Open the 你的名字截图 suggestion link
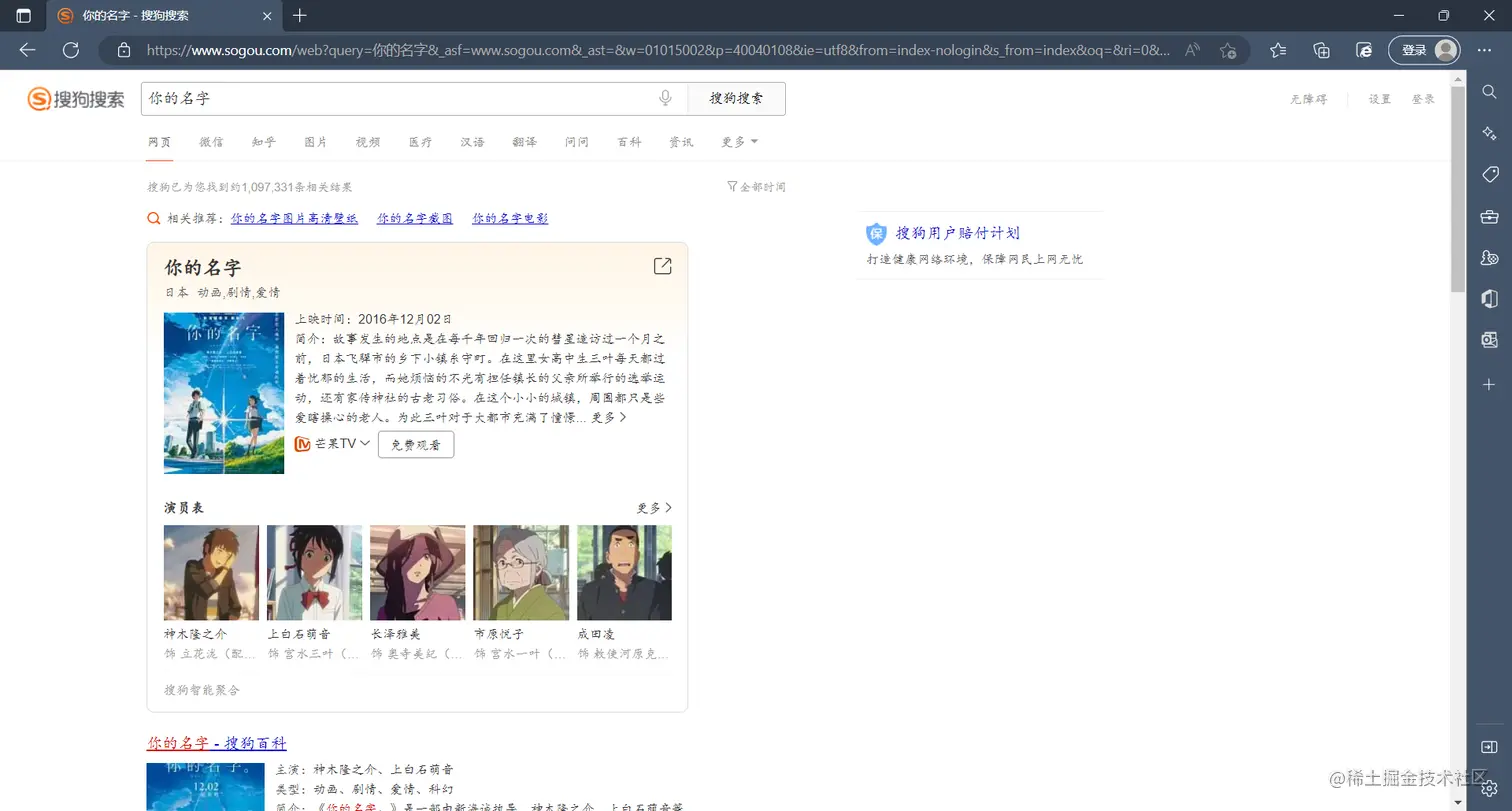Viewport: 1512px width, 811px height. coord(415,218)
